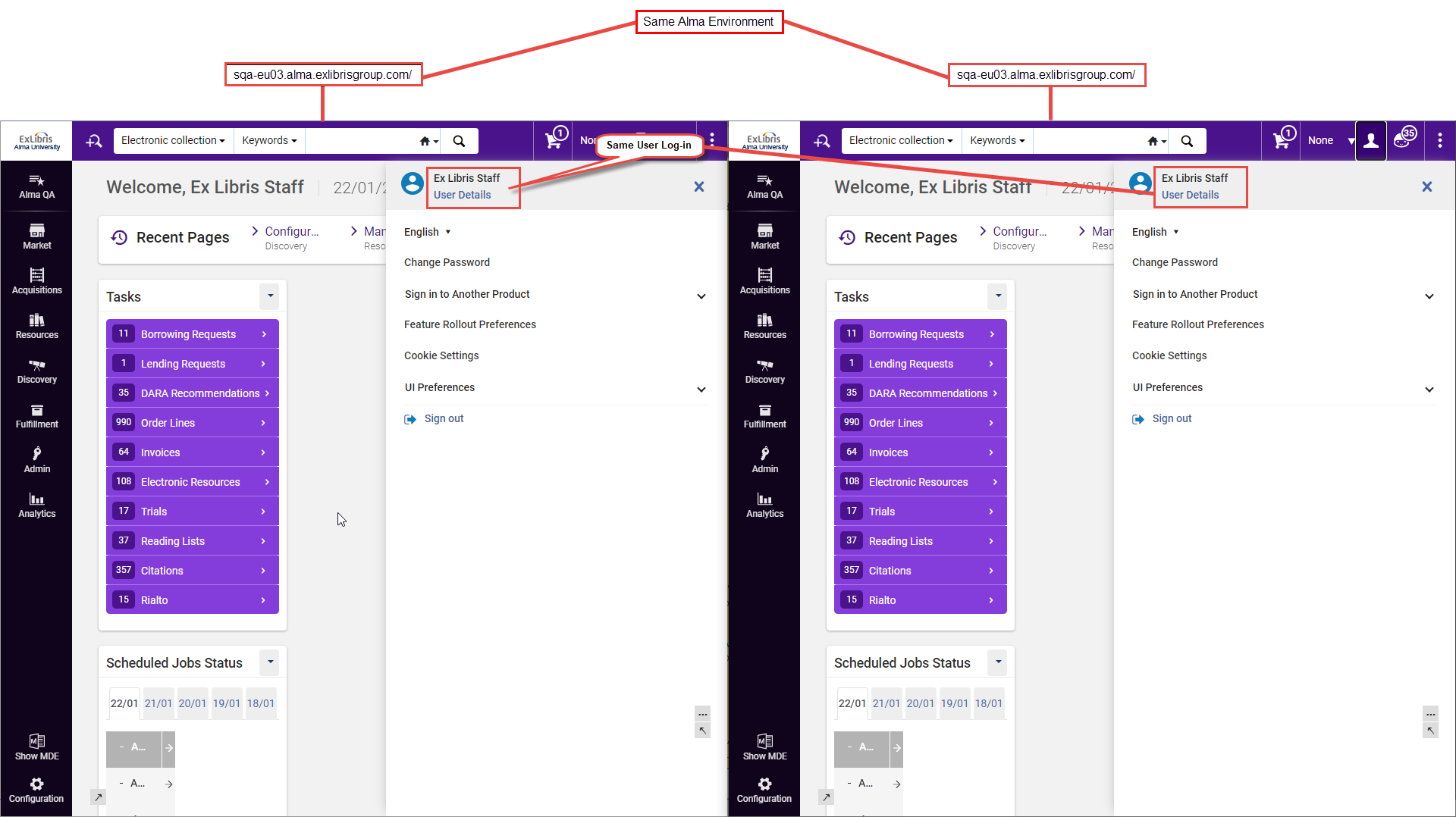Open Discovery menu in right window sidebar
Image resolution: width=1456 pixels, height=817 pixels.
[764, 371]
